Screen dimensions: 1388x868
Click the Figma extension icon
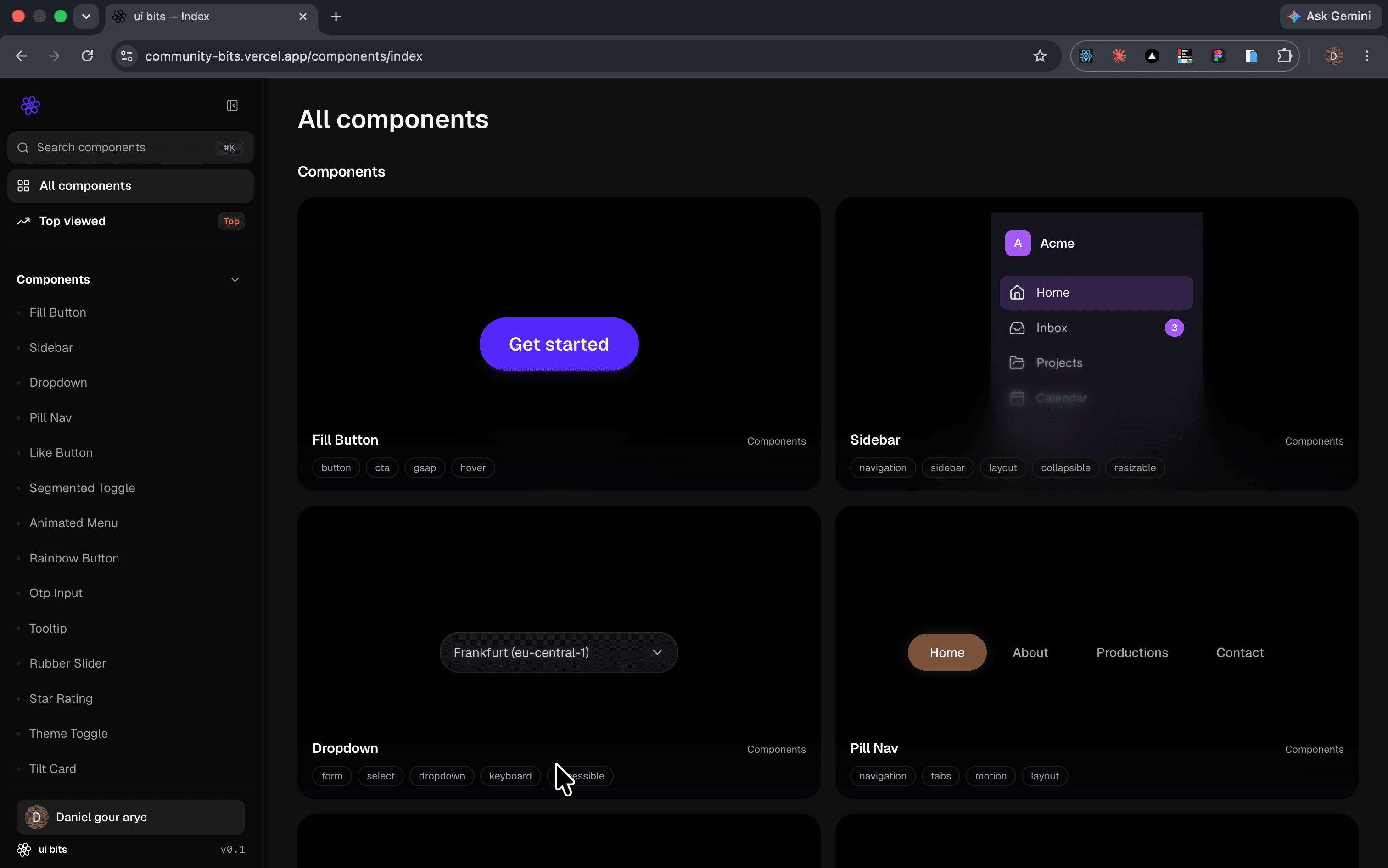(1217, 56)
